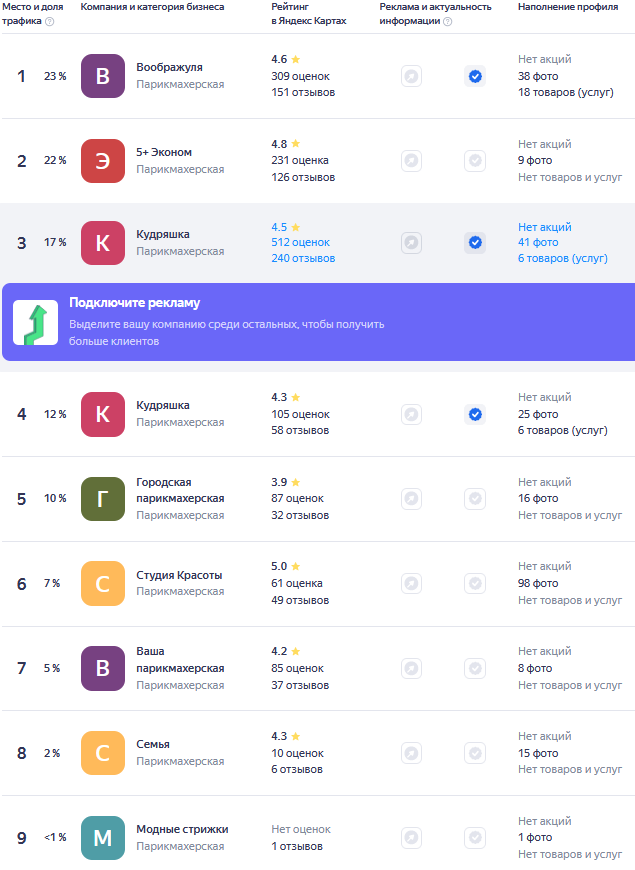Click advertising icon in Городская парикмахерская row
The width and height of the screenshot is (635, 870).
pos(411,499)
